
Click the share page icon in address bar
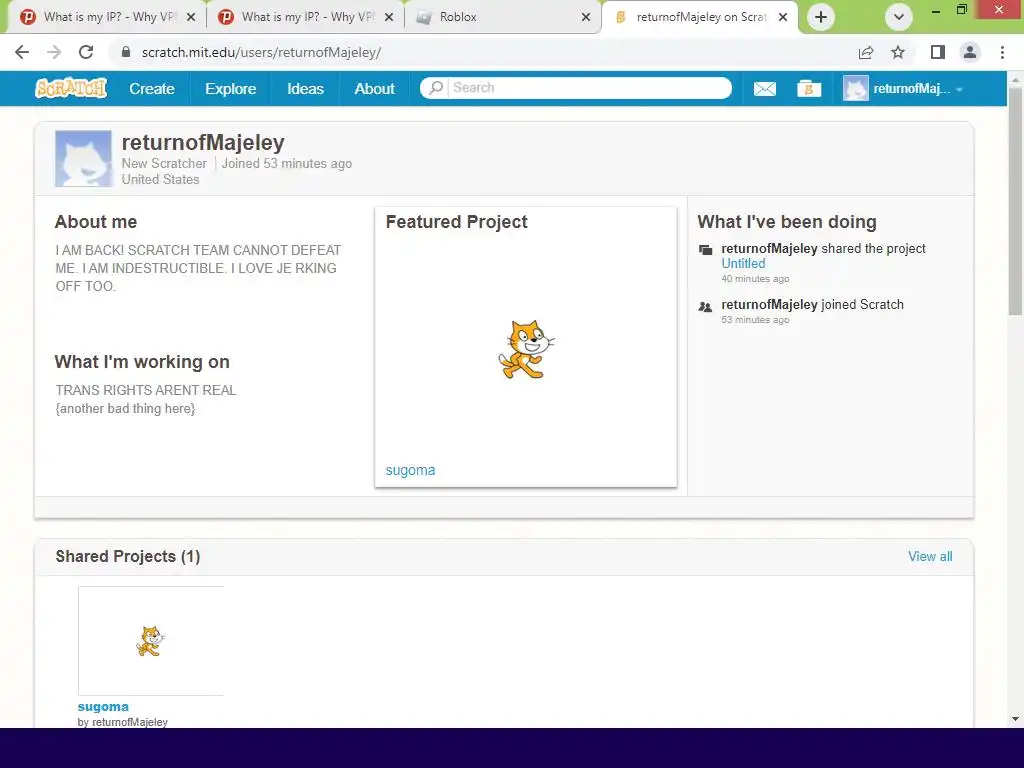(x=866, y=52)
